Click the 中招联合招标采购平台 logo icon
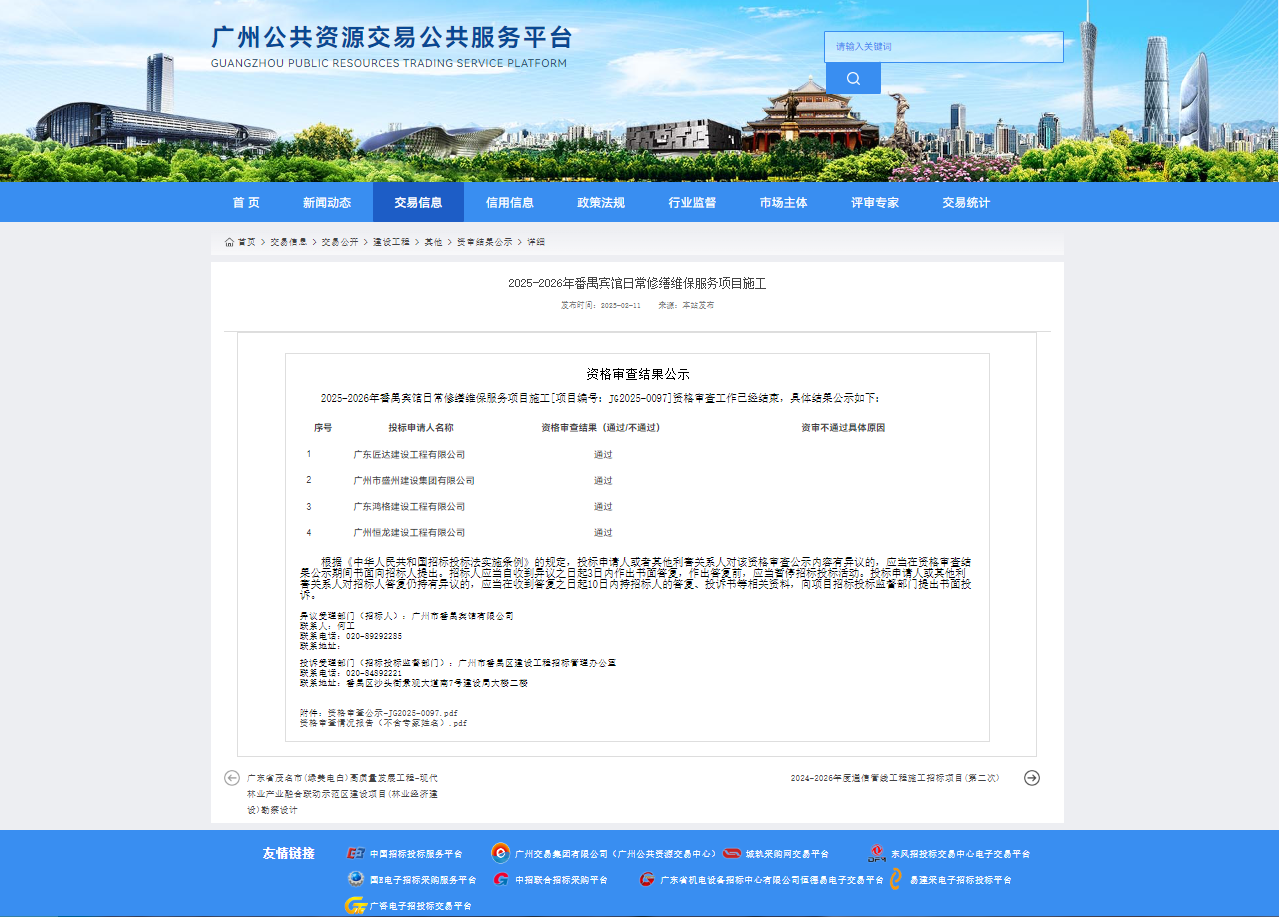This screenshot has height=917, width=1279. 500,880
